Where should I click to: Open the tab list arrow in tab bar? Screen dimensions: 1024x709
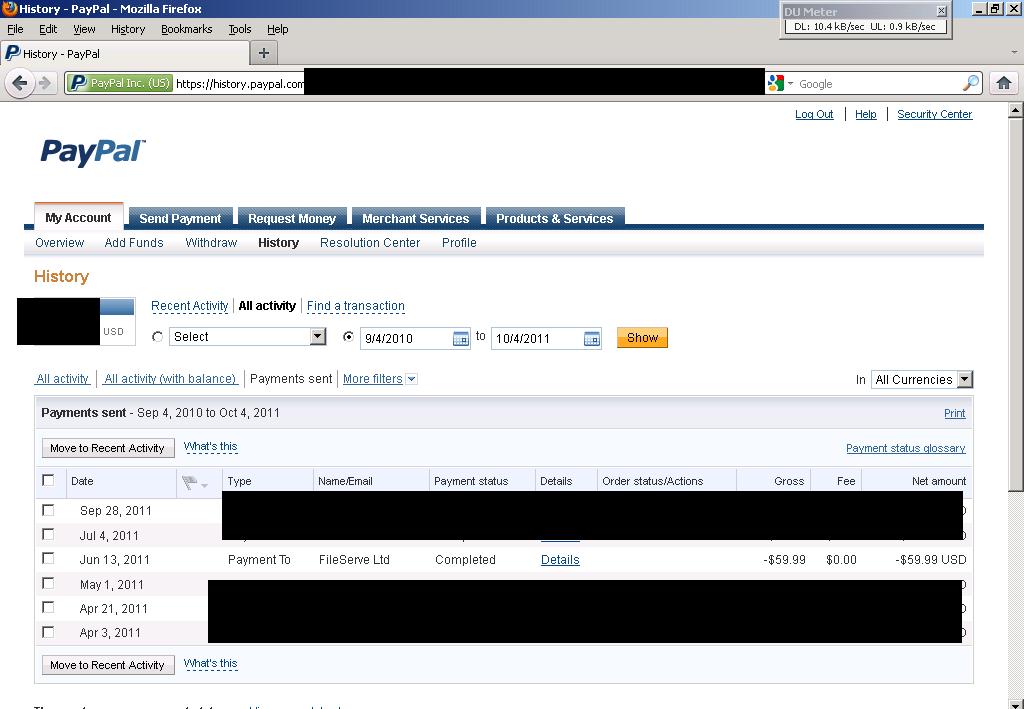1014,52
